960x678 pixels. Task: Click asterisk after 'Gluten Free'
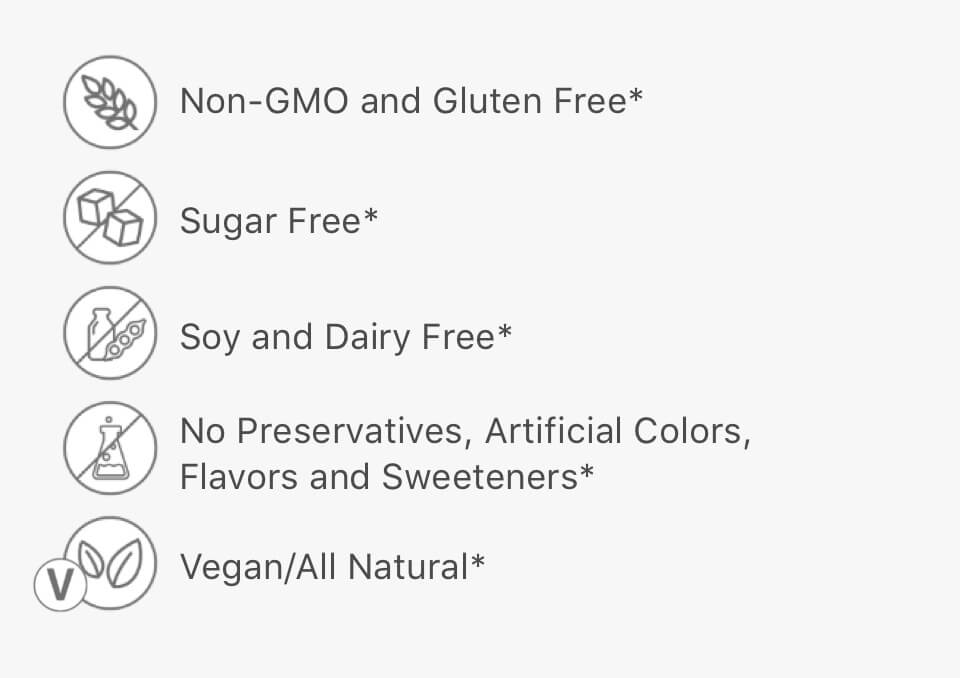636,96
